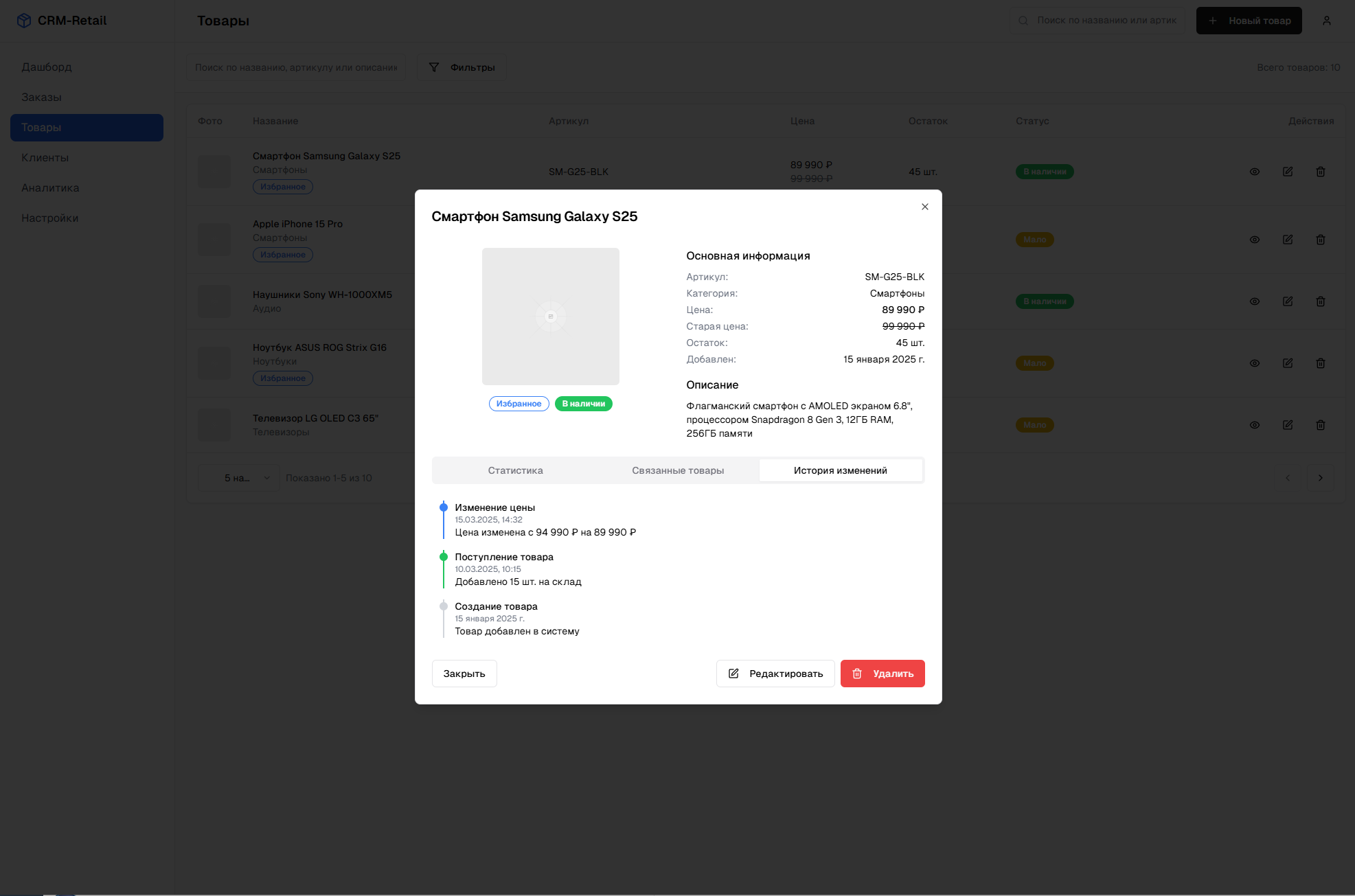View LG OLED C3 row eye icon

pos(1254,425)
